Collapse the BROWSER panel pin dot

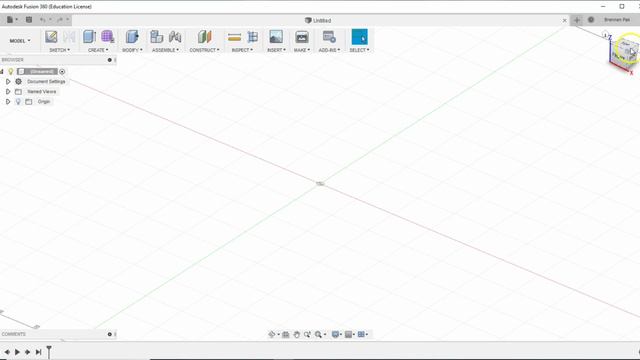(109, 60)
